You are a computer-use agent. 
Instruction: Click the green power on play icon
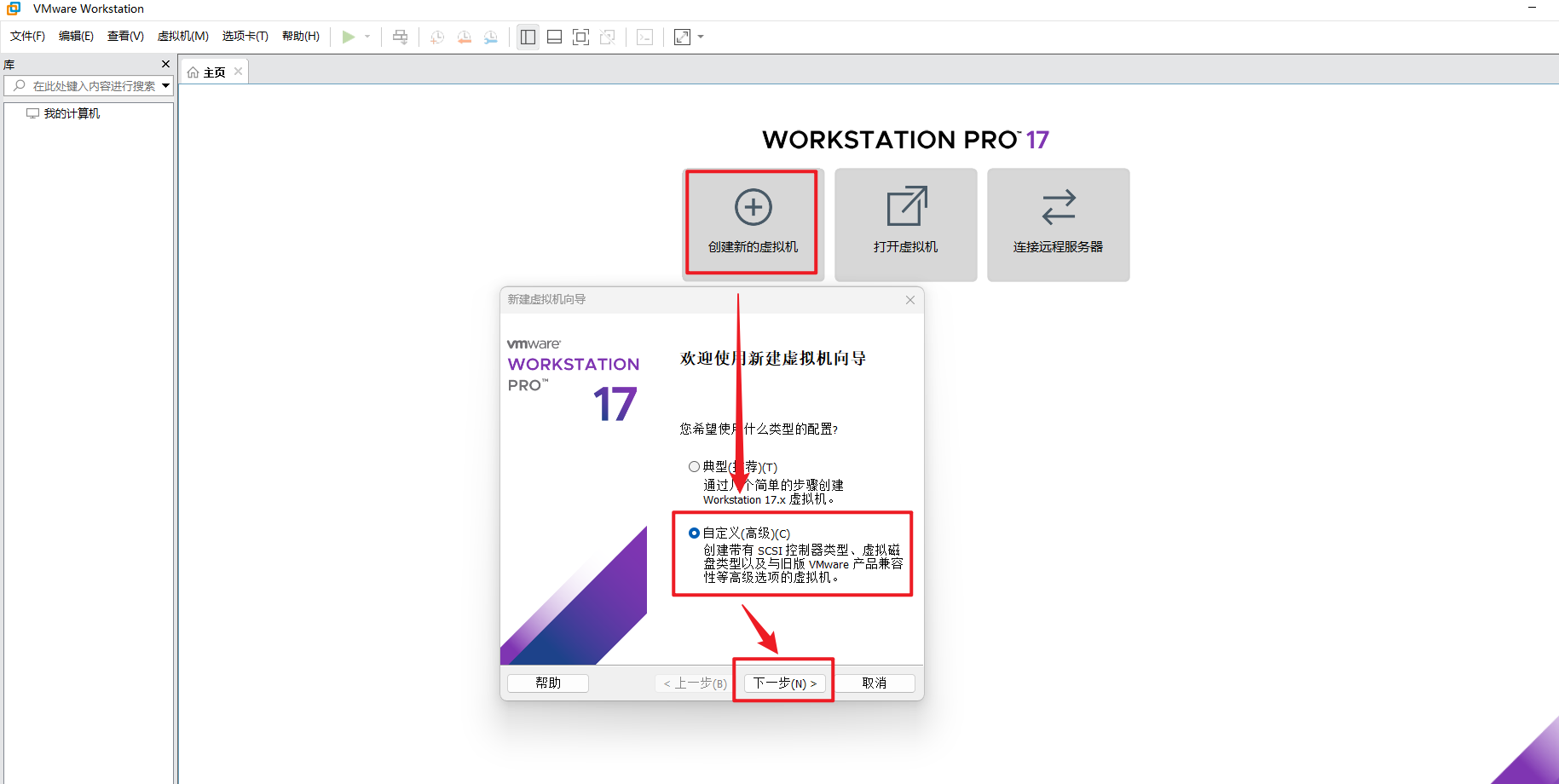348,37
